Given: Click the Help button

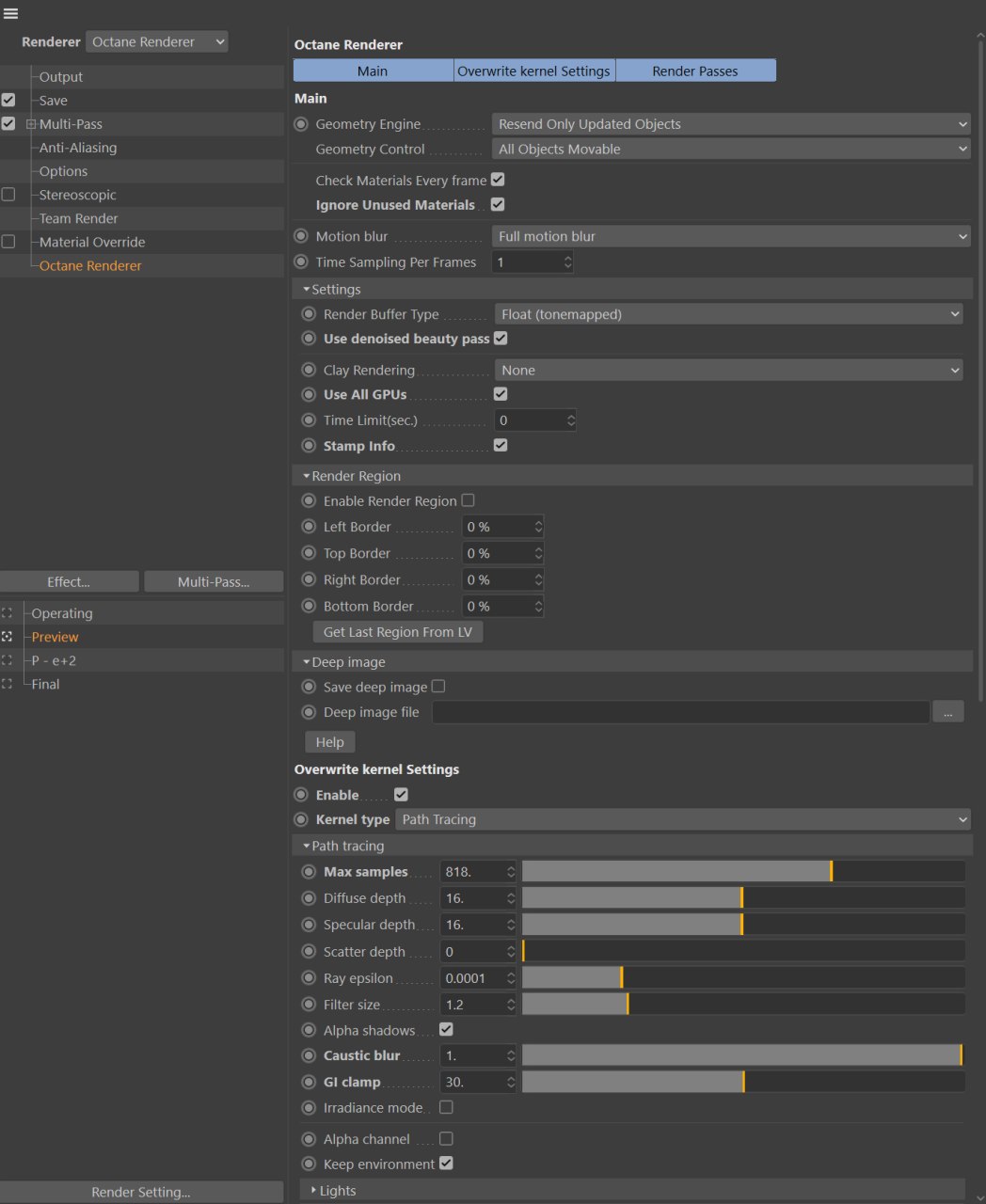Looking at the screenshot, I should pos(330,742).
